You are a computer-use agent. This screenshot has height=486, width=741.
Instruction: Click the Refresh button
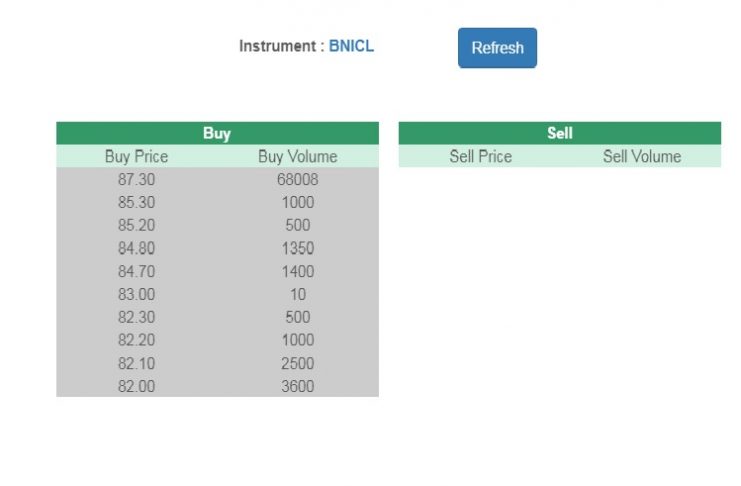[x=497, y=48]
